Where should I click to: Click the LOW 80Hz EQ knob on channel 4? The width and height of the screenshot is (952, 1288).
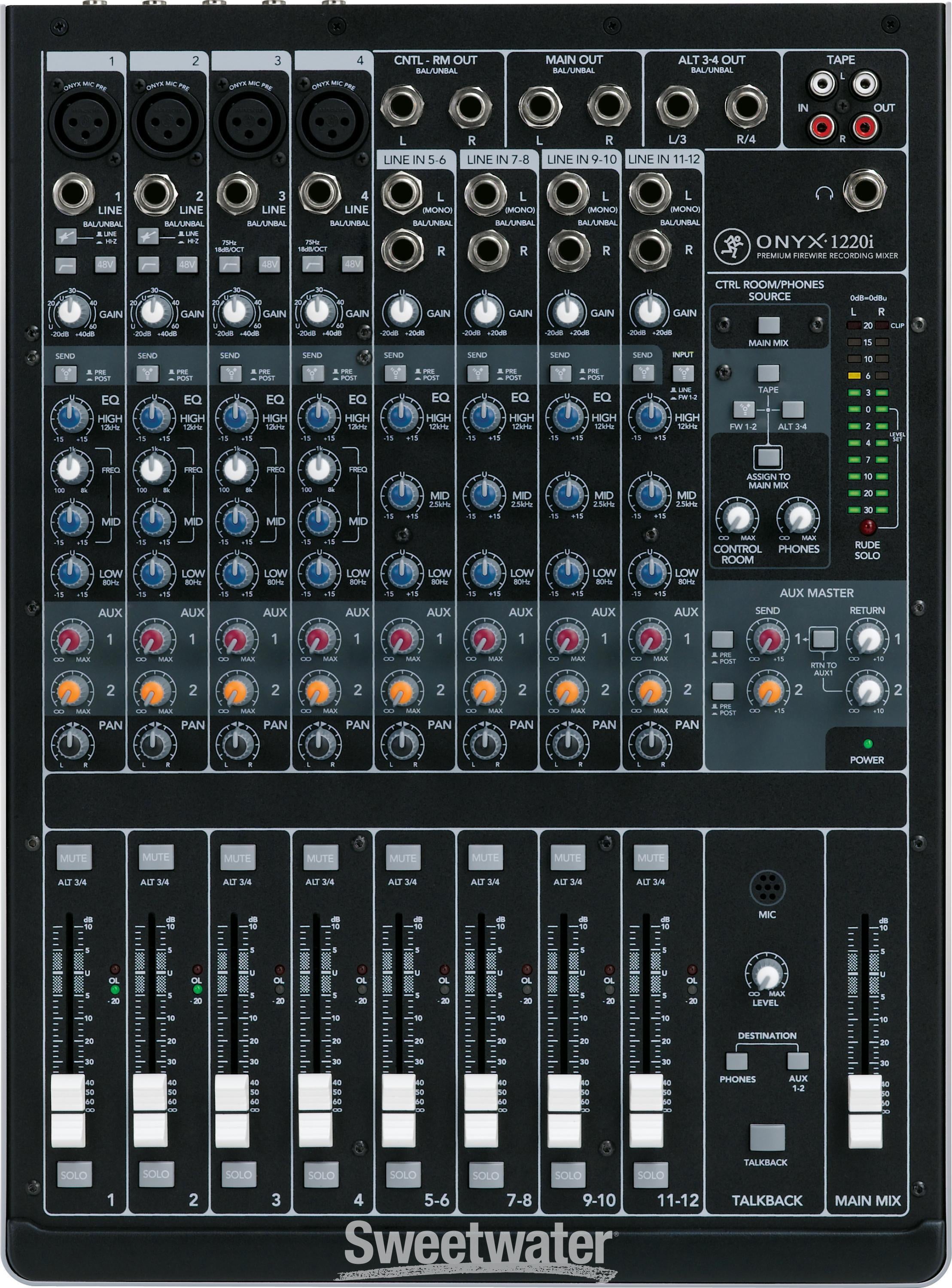point(319,573)
